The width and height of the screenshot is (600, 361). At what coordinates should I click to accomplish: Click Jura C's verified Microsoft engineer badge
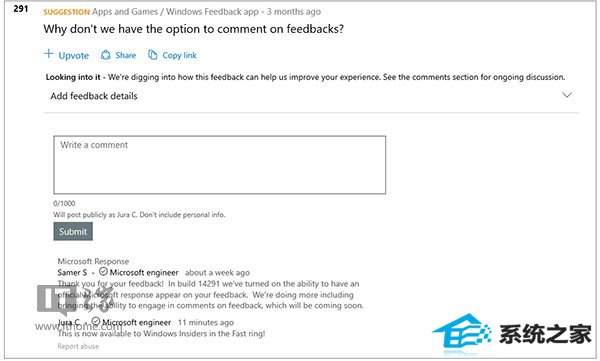[x=96, y=321]
